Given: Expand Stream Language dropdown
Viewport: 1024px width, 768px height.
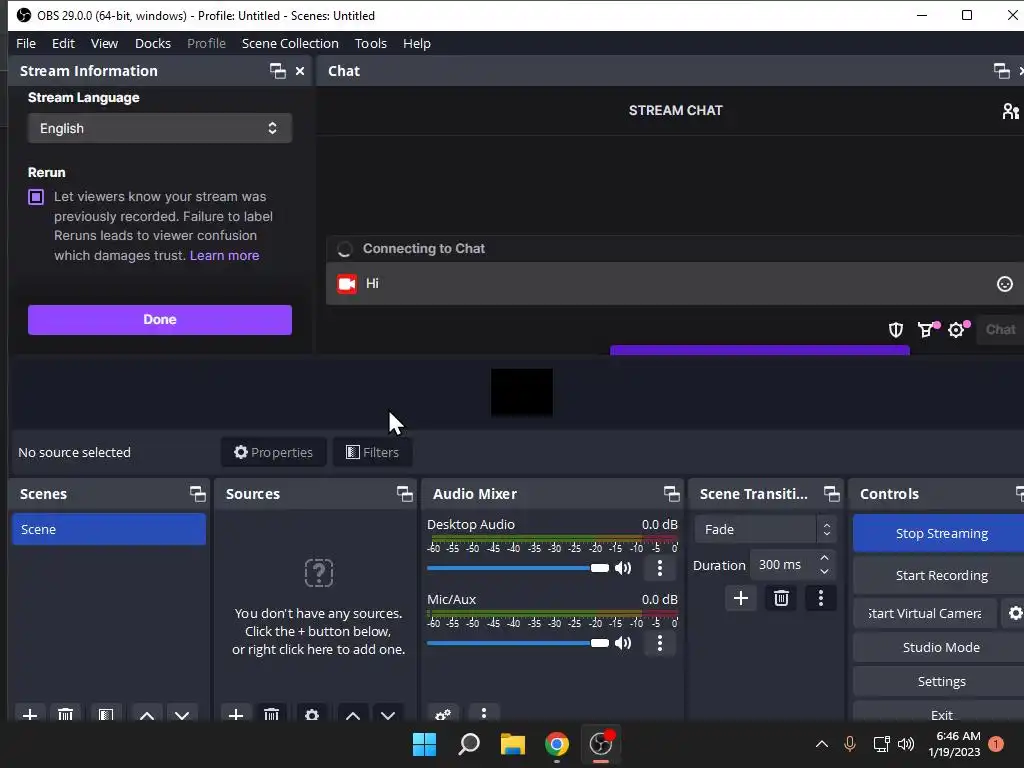Looking at the screenshot, I should [x=160, y=128].
